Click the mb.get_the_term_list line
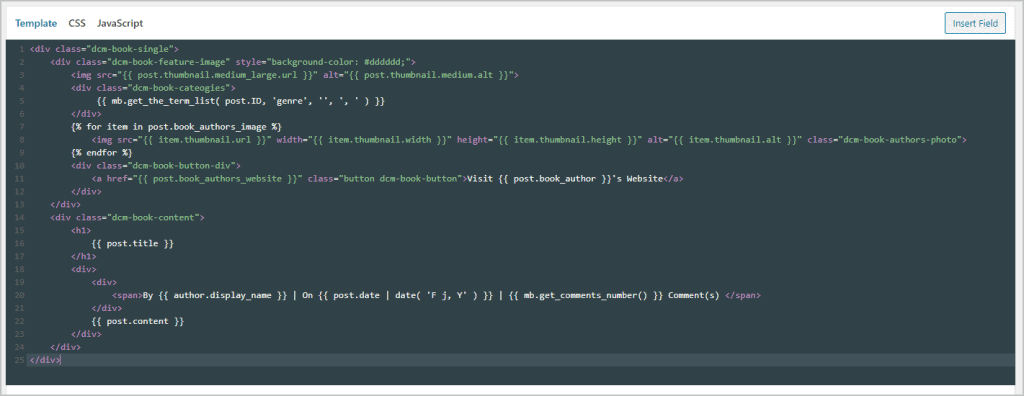Image resolution: width=1024 pixels, height=396 pixels. tap(241, 101)
